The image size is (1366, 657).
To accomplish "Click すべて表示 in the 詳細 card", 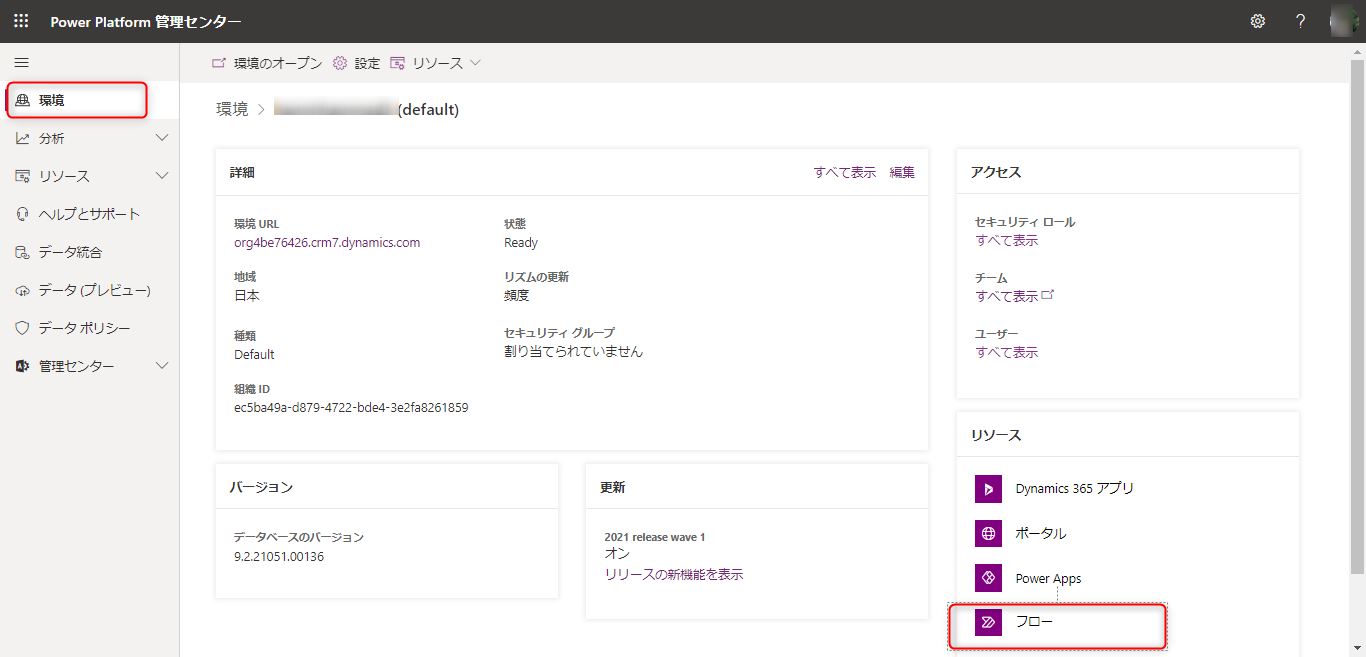I will pyautogui.click(x=845, y=172).
